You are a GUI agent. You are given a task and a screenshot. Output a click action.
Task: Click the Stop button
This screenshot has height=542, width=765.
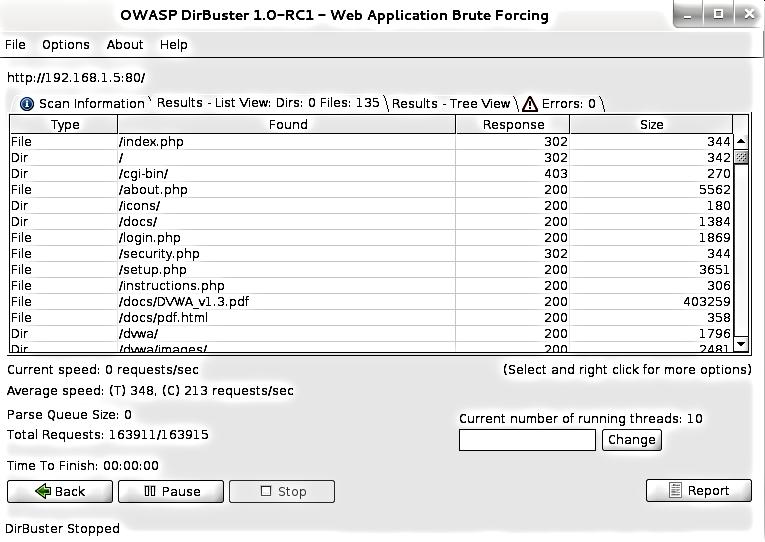click(x=282, y=491)
